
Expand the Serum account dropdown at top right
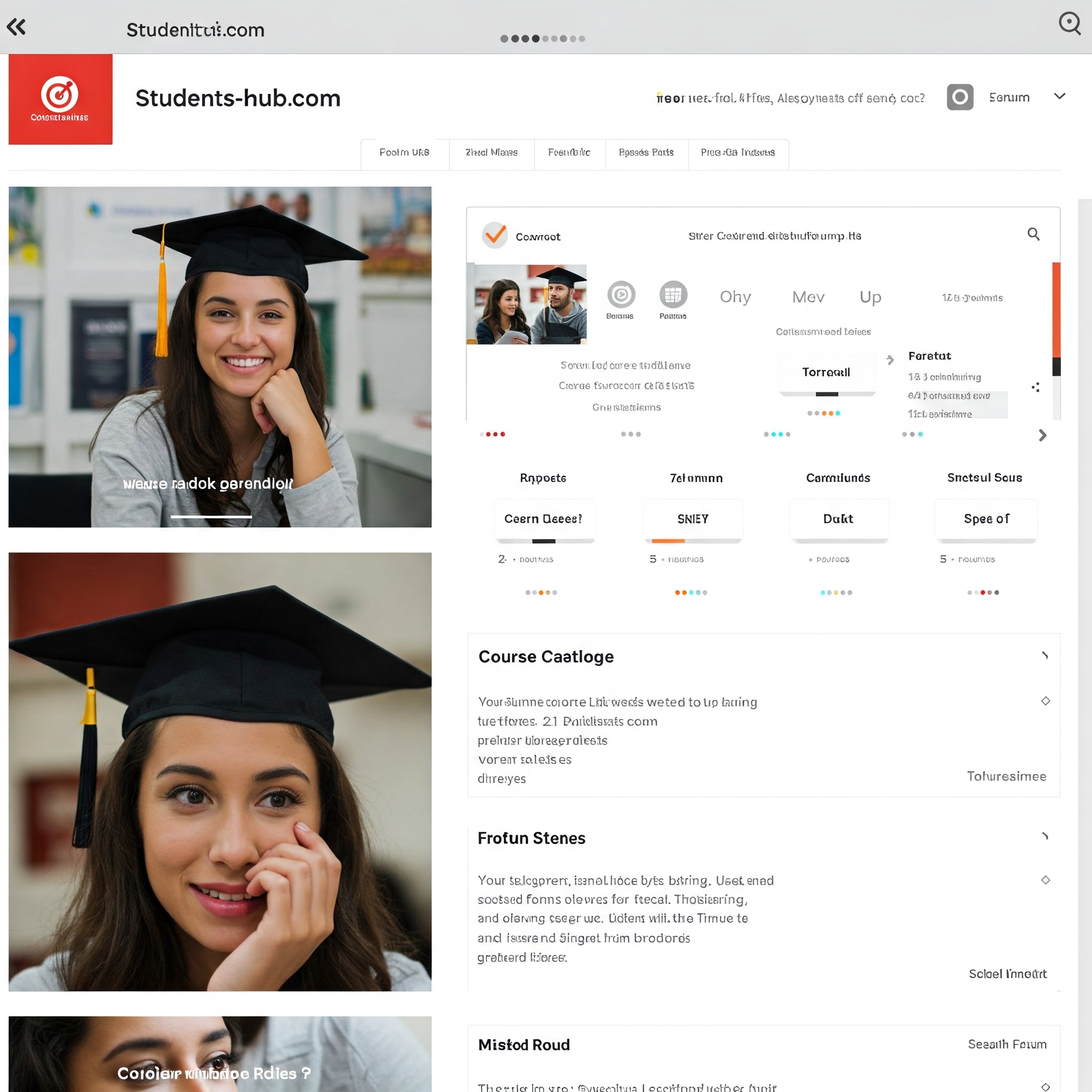pyautogui.click(x=1061, y=97)
